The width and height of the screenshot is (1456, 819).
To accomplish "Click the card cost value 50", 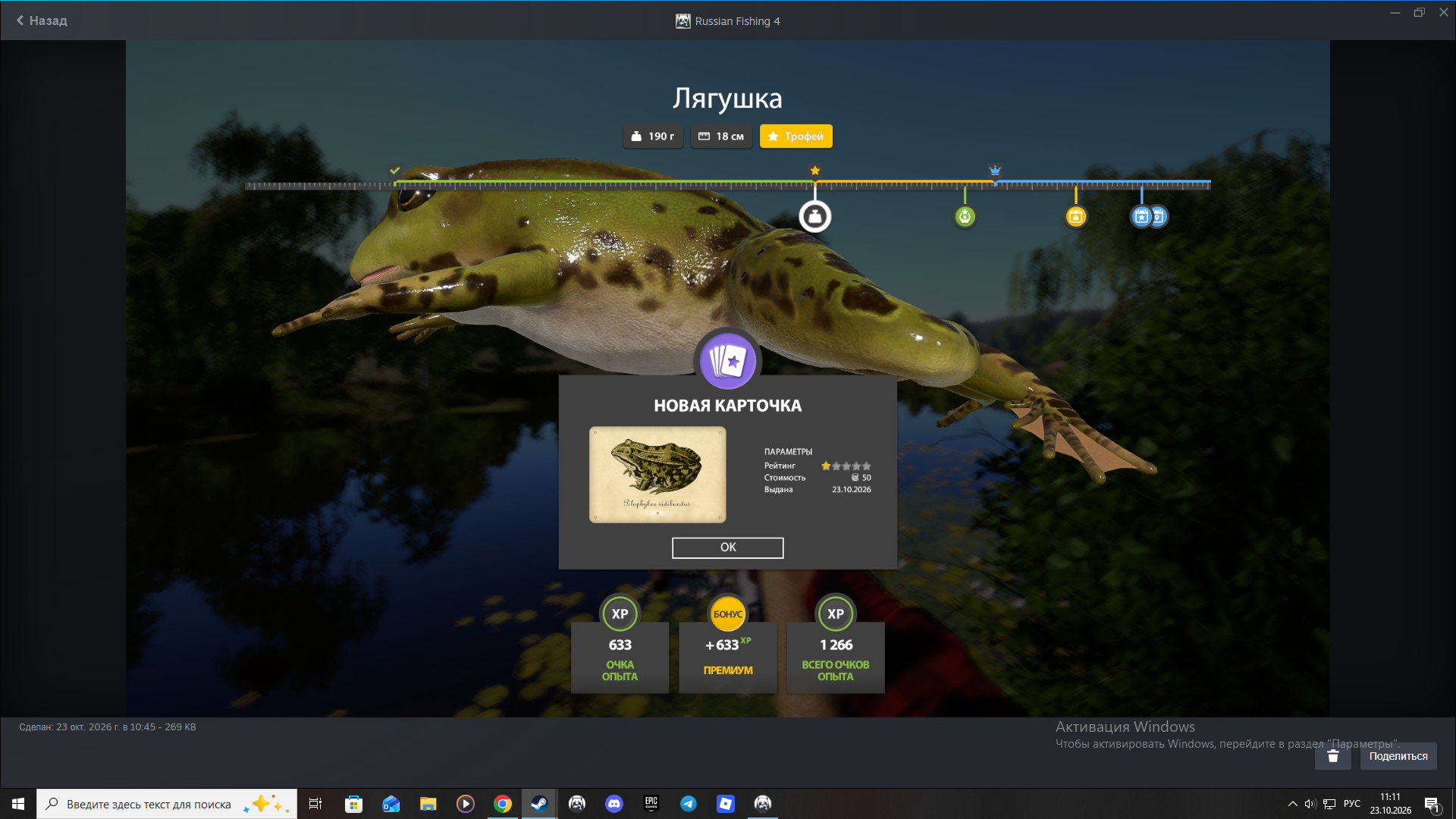I will (866, 478).
